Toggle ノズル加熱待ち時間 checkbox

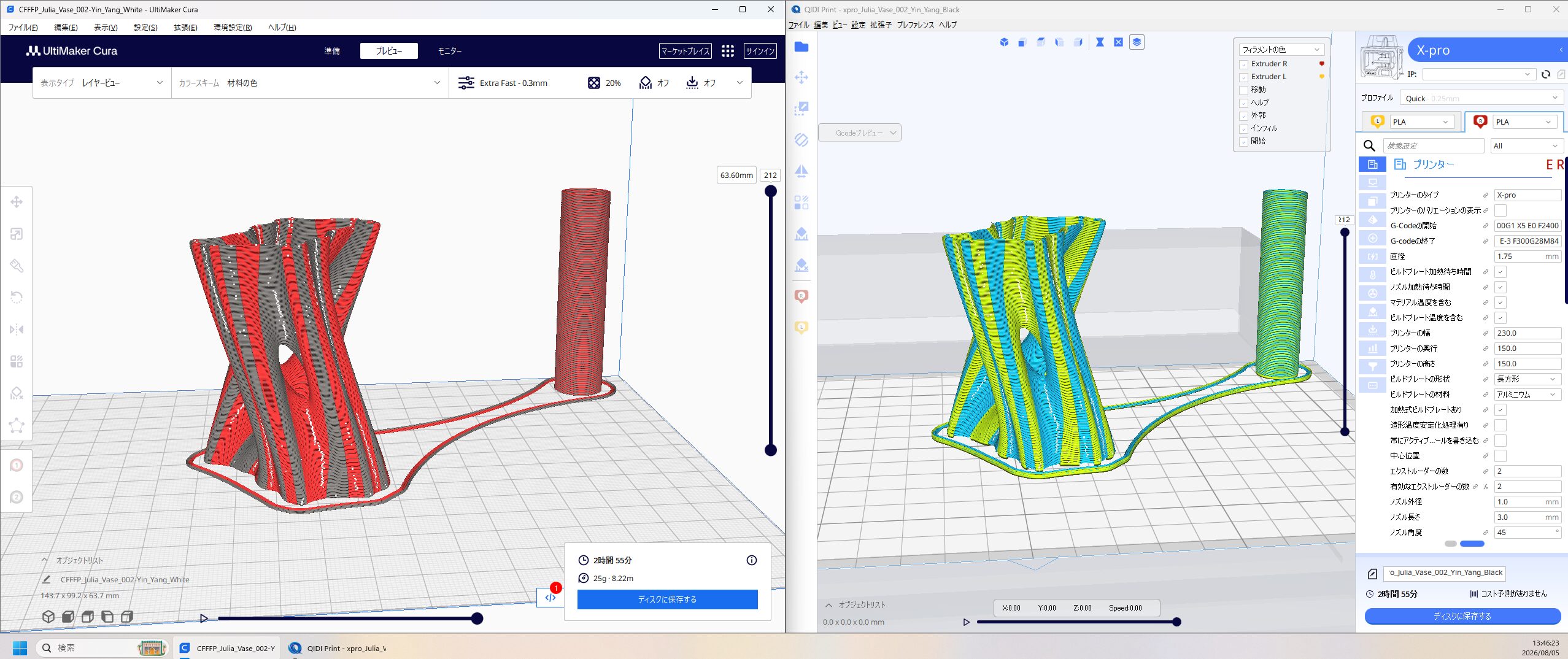(x=1500, y=287)
